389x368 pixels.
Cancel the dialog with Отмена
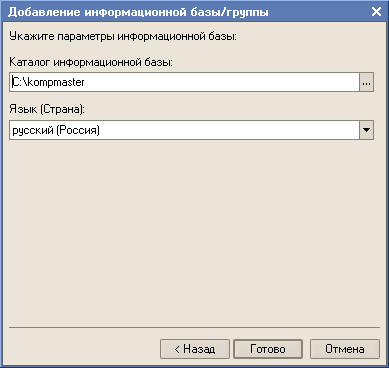tap(345, 349)
